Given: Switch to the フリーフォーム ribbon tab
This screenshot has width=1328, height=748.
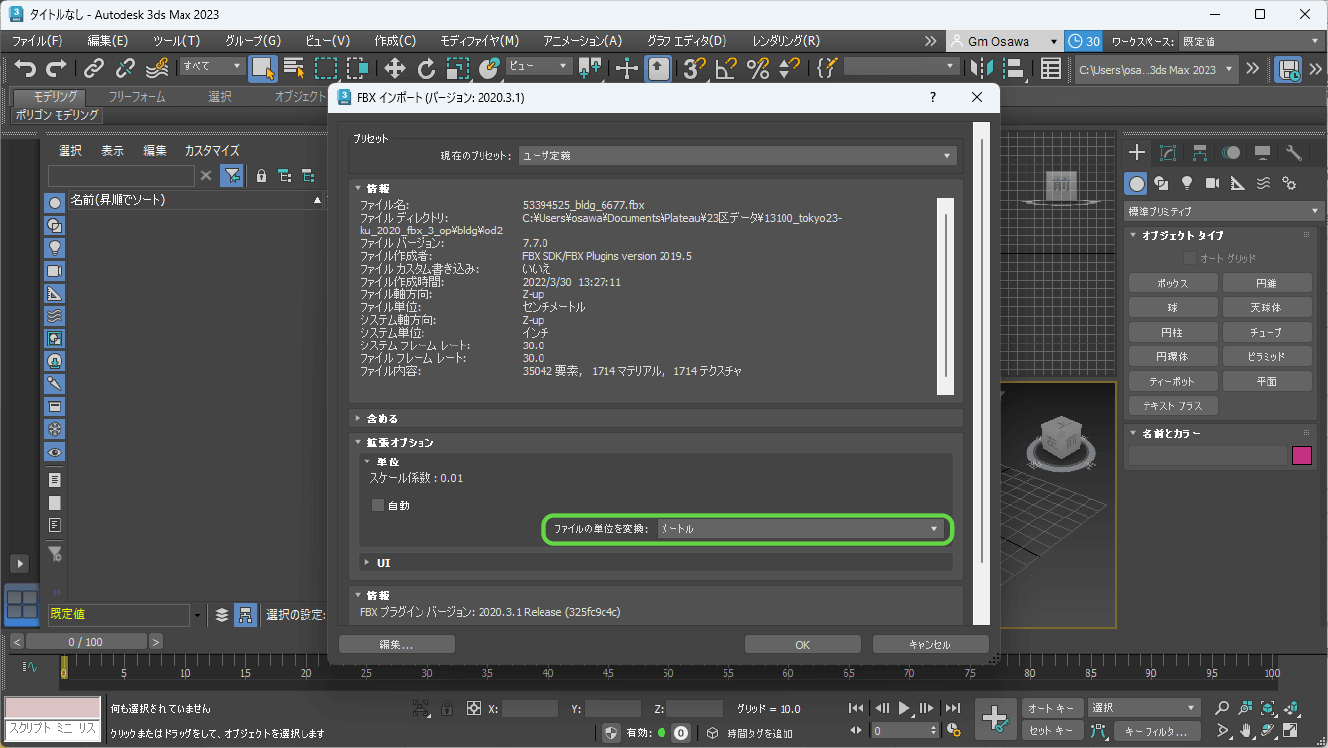Looking at the screenshot, I should pyautogui.click(x=137, y=97).
